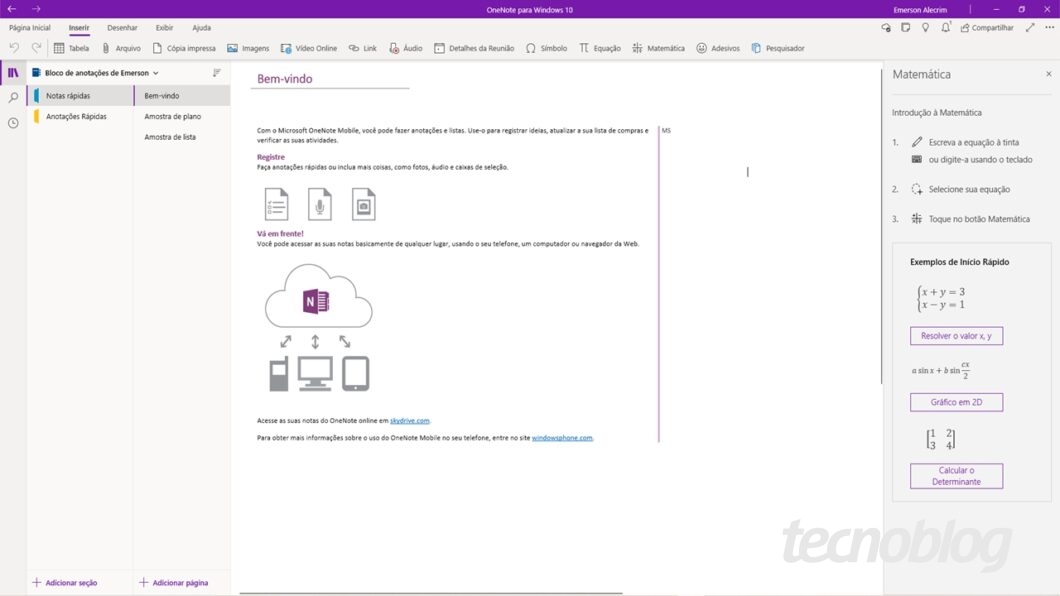Record audio using the Áudio icon
This screenshot has height=596, width=1060.
pyautogui.click(x=404, y=47)
